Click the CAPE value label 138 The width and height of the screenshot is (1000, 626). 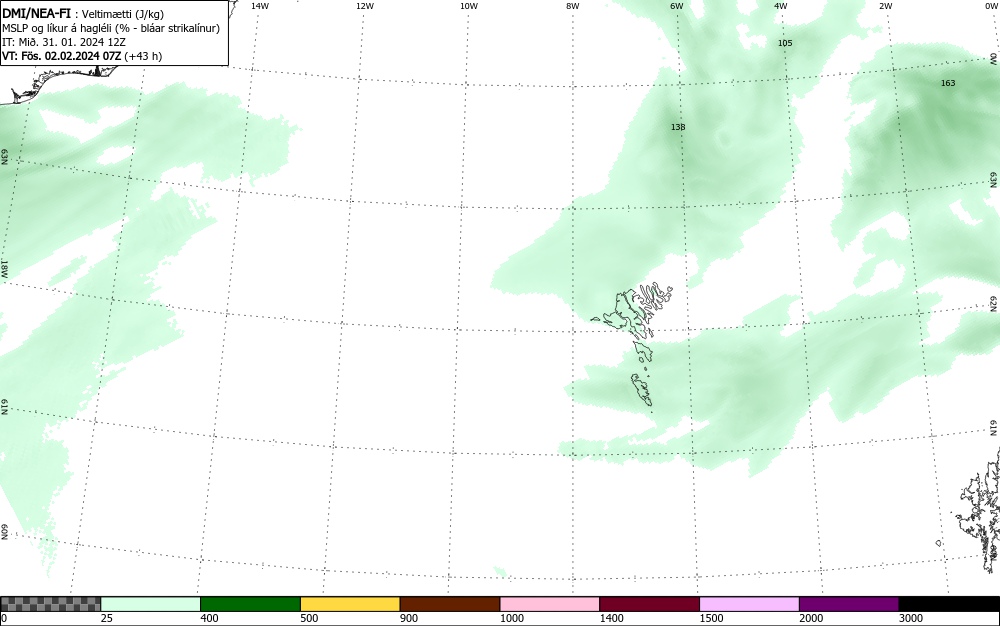(x=678, y=127)
